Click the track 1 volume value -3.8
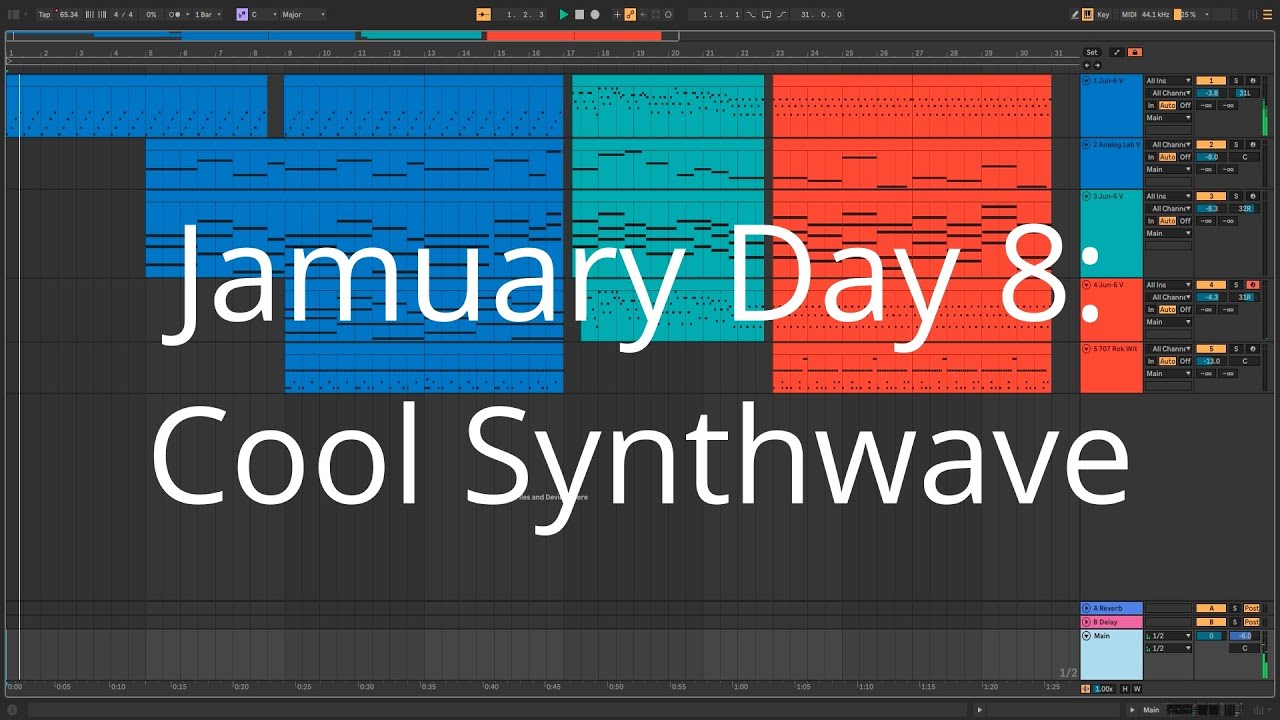1280x720 pixels. pyautogui.click(x=1211, y=93)
